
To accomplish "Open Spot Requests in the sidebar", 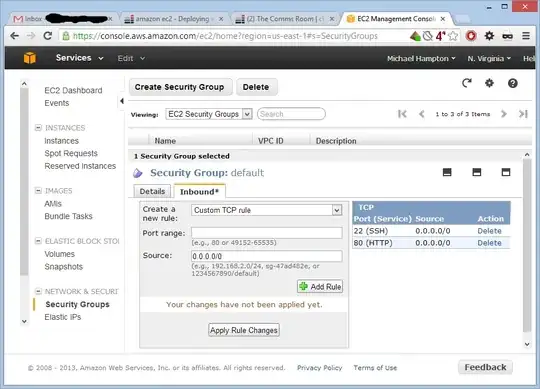I will tap(71, 153).
